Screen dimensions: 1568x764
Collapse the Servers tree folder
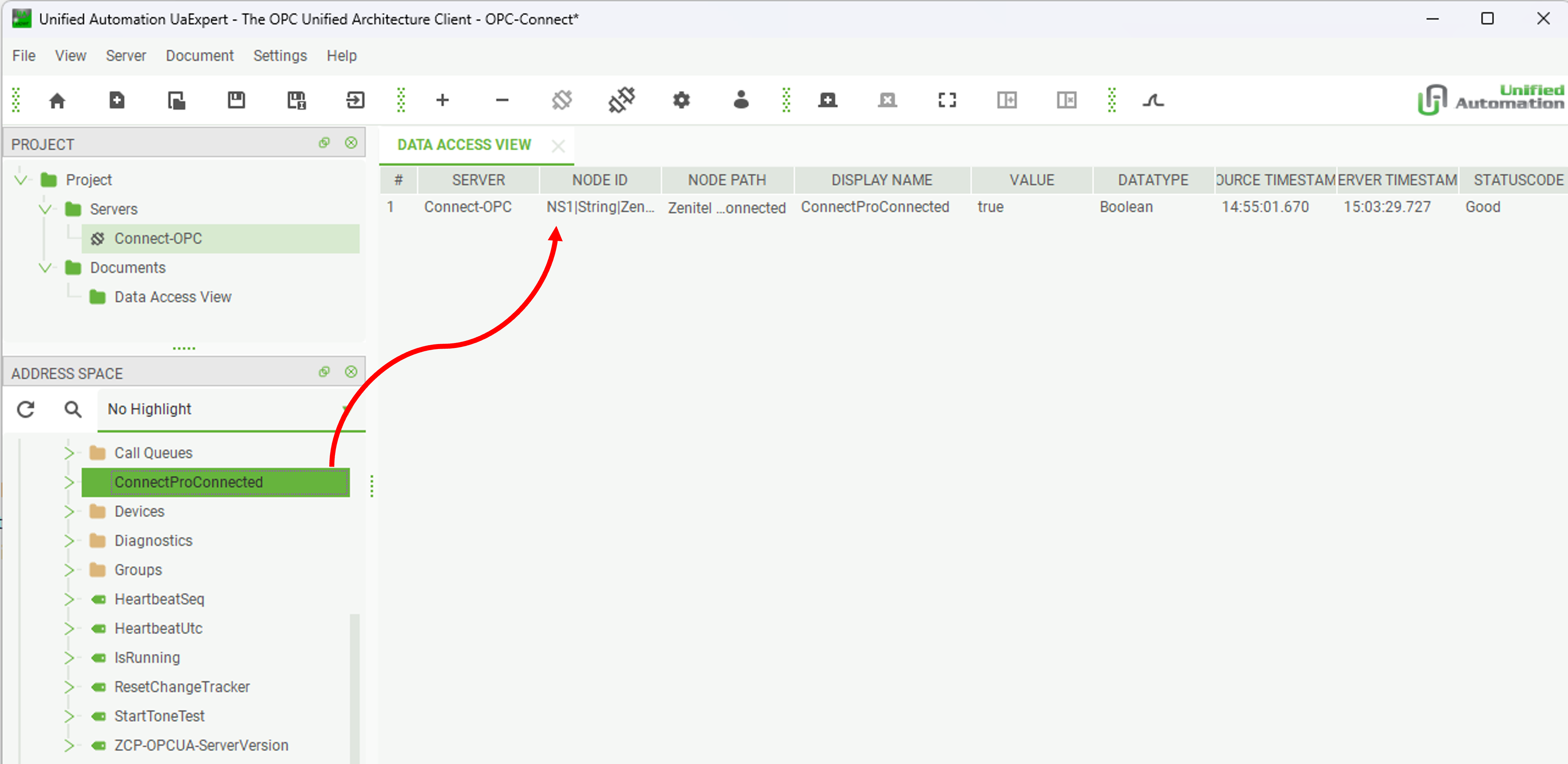pyautogui.click(x=45, y=209)
